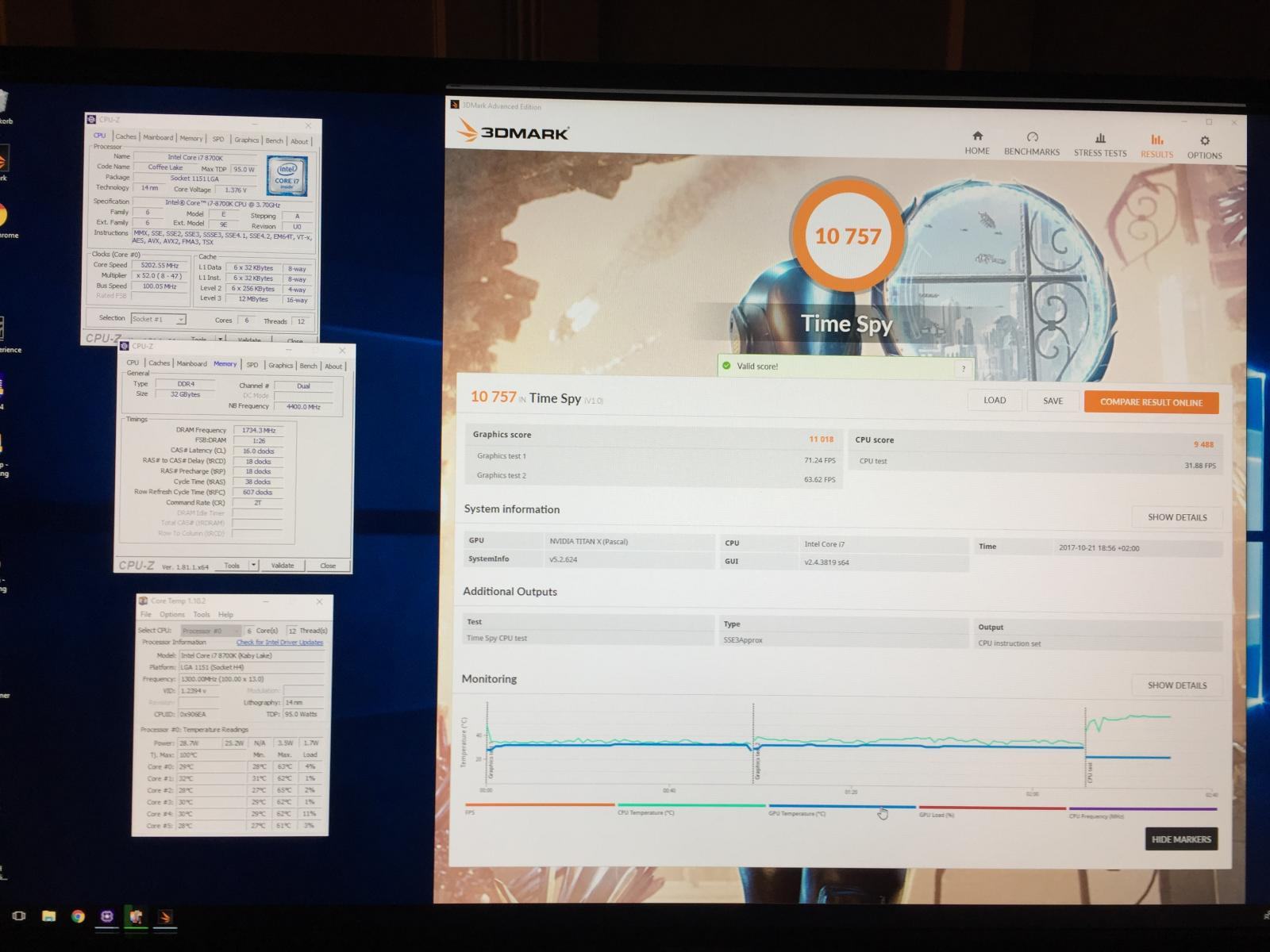Screen dimensions: 1270x952
Task: Open the 3DMark Home section
Action: 977,143
